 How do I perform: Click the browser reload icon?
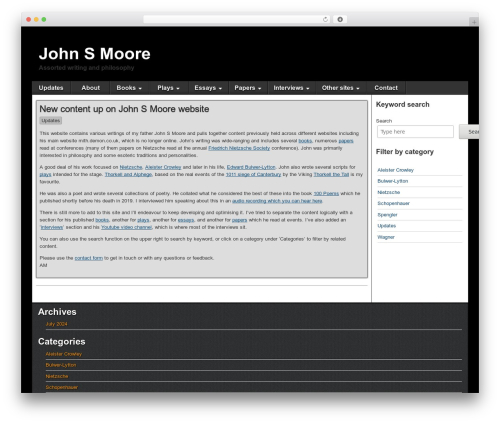[x=325, y=20]
